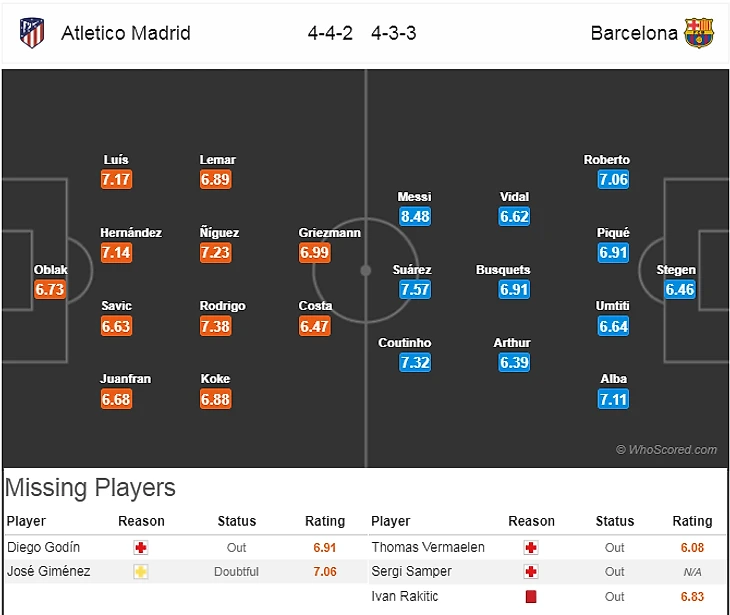Click Diego Godín's injury cross icon

click(141, 547)
